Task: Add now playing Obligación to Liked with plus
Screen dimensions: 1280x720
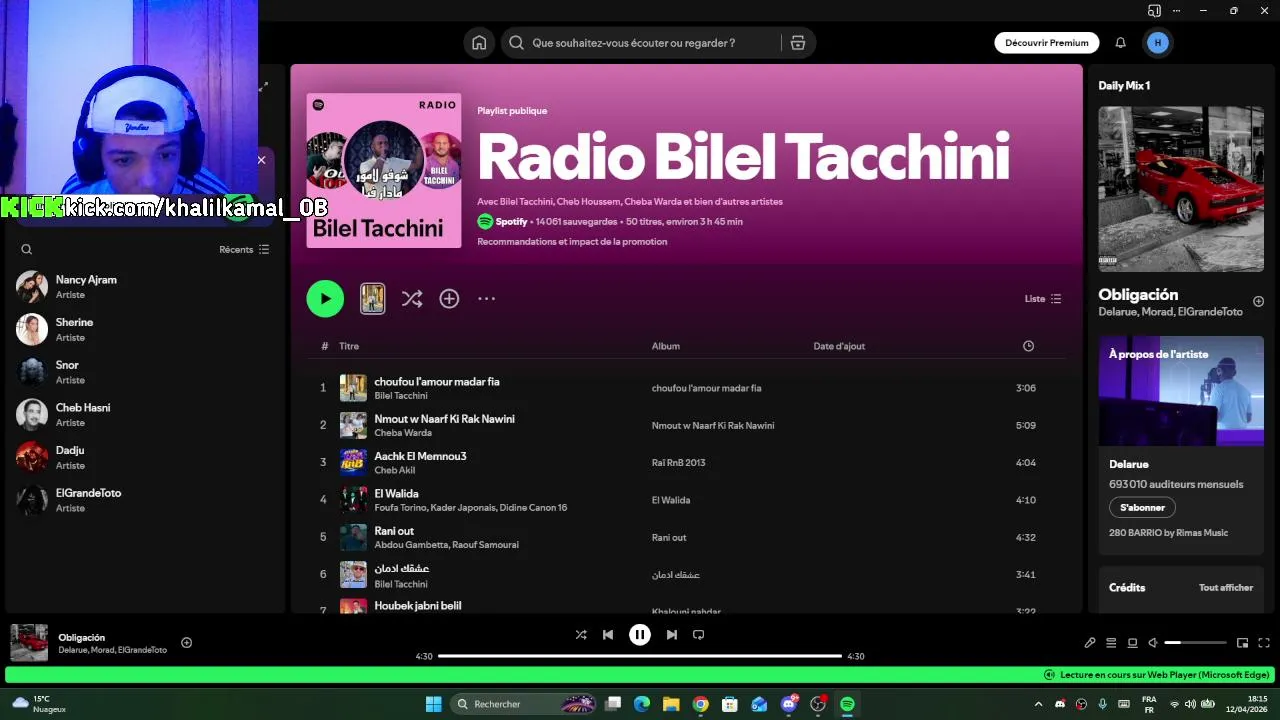Action: 186,643
